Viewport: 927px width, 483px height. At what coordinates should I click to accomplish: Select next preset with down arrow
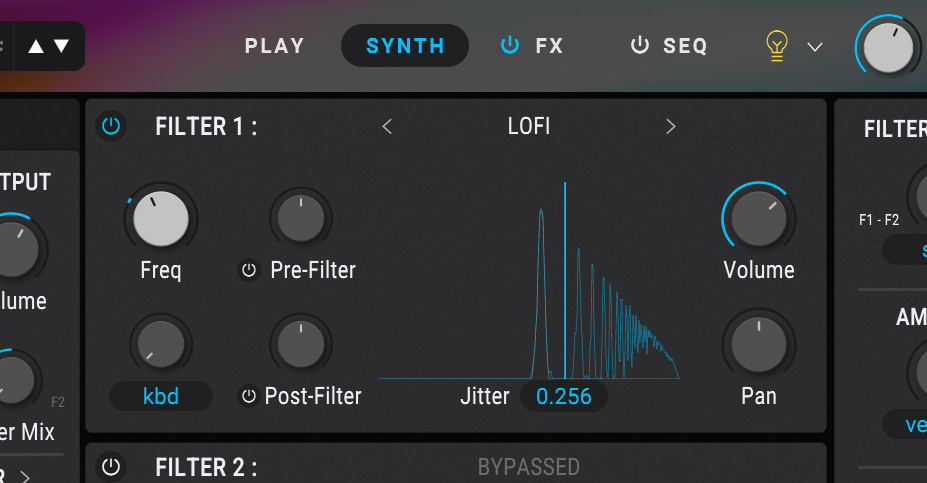coord(61,46)
